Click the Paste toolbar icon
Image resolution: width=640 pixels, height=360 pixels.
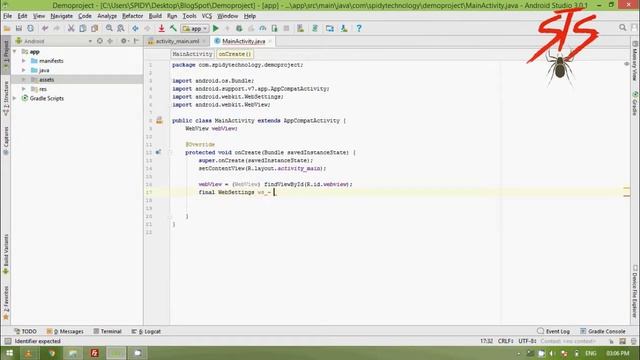(x=95, y=29)
